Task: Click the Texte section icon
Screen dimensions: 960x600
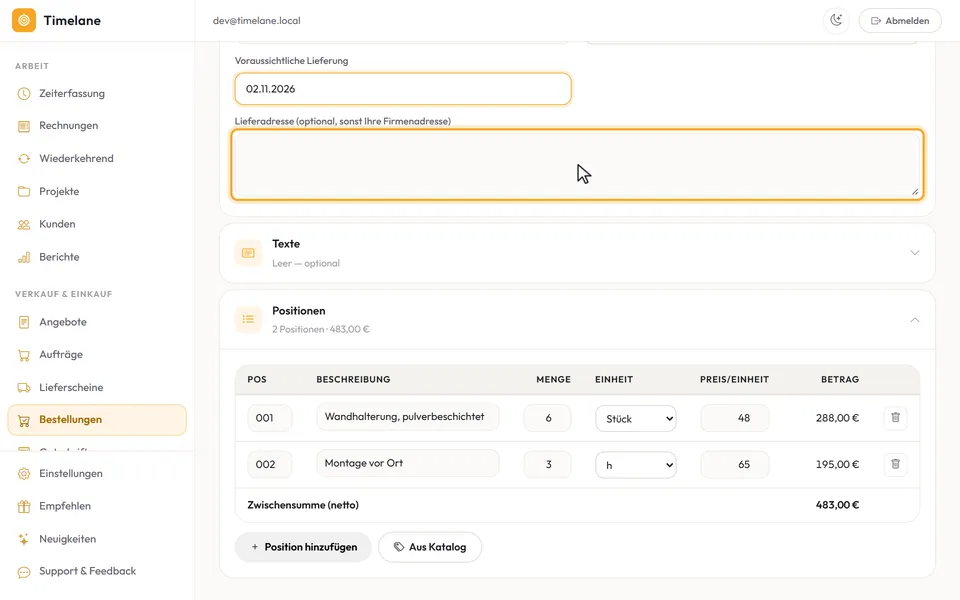Action: click(x=248, y=253)
